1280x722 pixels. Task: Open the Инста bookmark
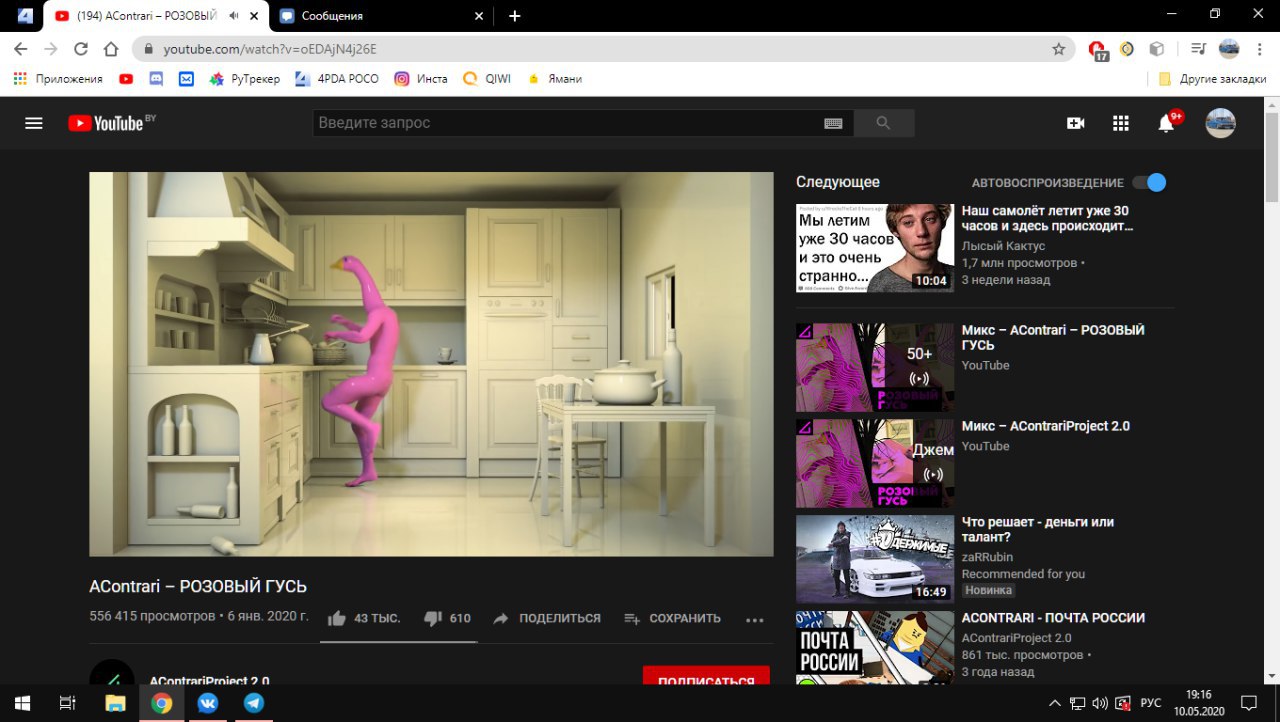click(x=420, y=79)
